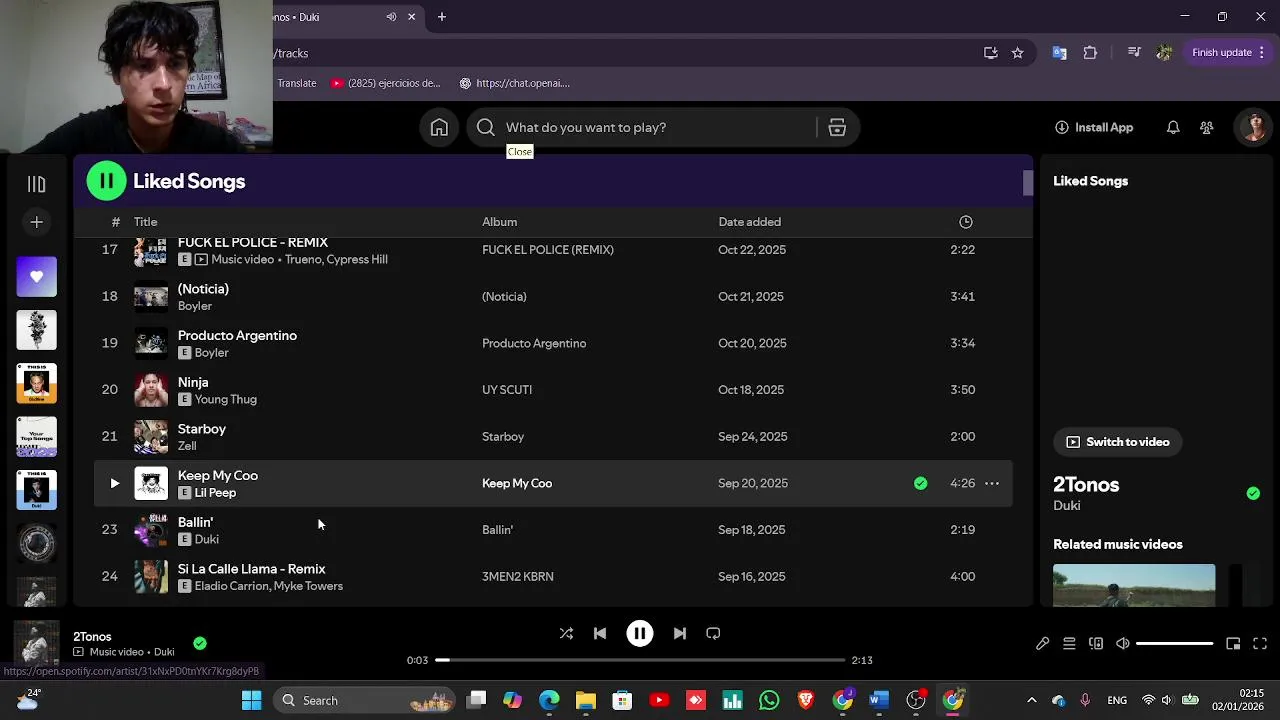Open Lyrics microphone icon
Image resolution: width=1280 pixels, height=720 pixels.
point(1042,644)
